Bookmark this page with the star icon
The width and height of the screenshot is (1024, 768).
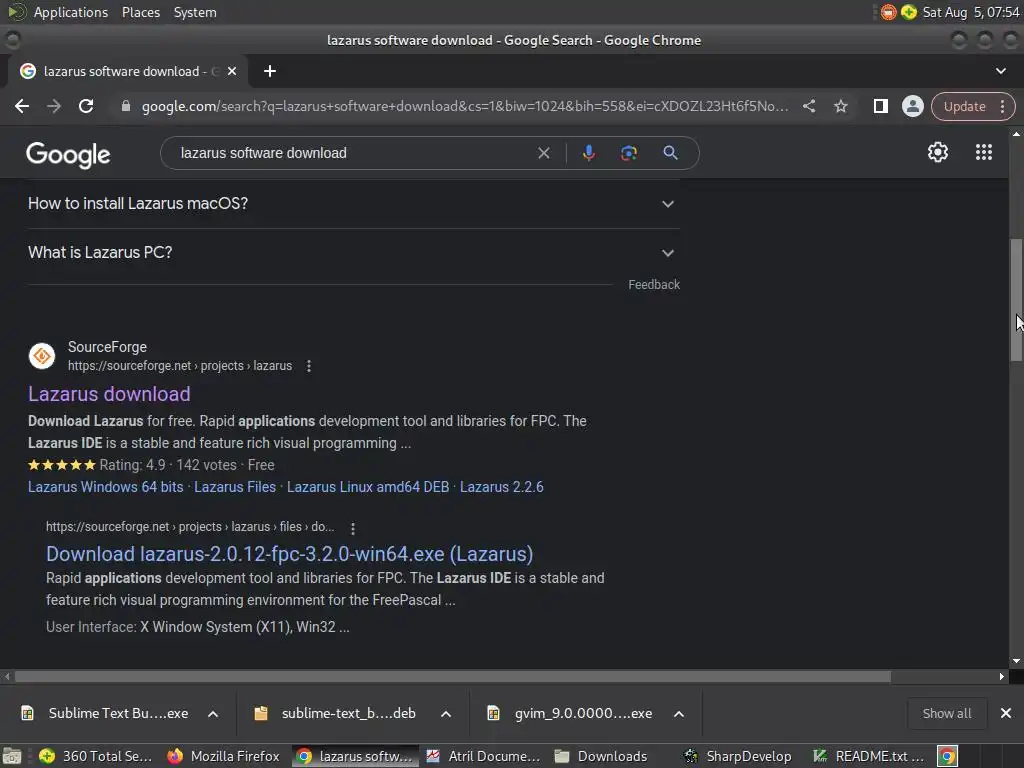coord(840,106)
